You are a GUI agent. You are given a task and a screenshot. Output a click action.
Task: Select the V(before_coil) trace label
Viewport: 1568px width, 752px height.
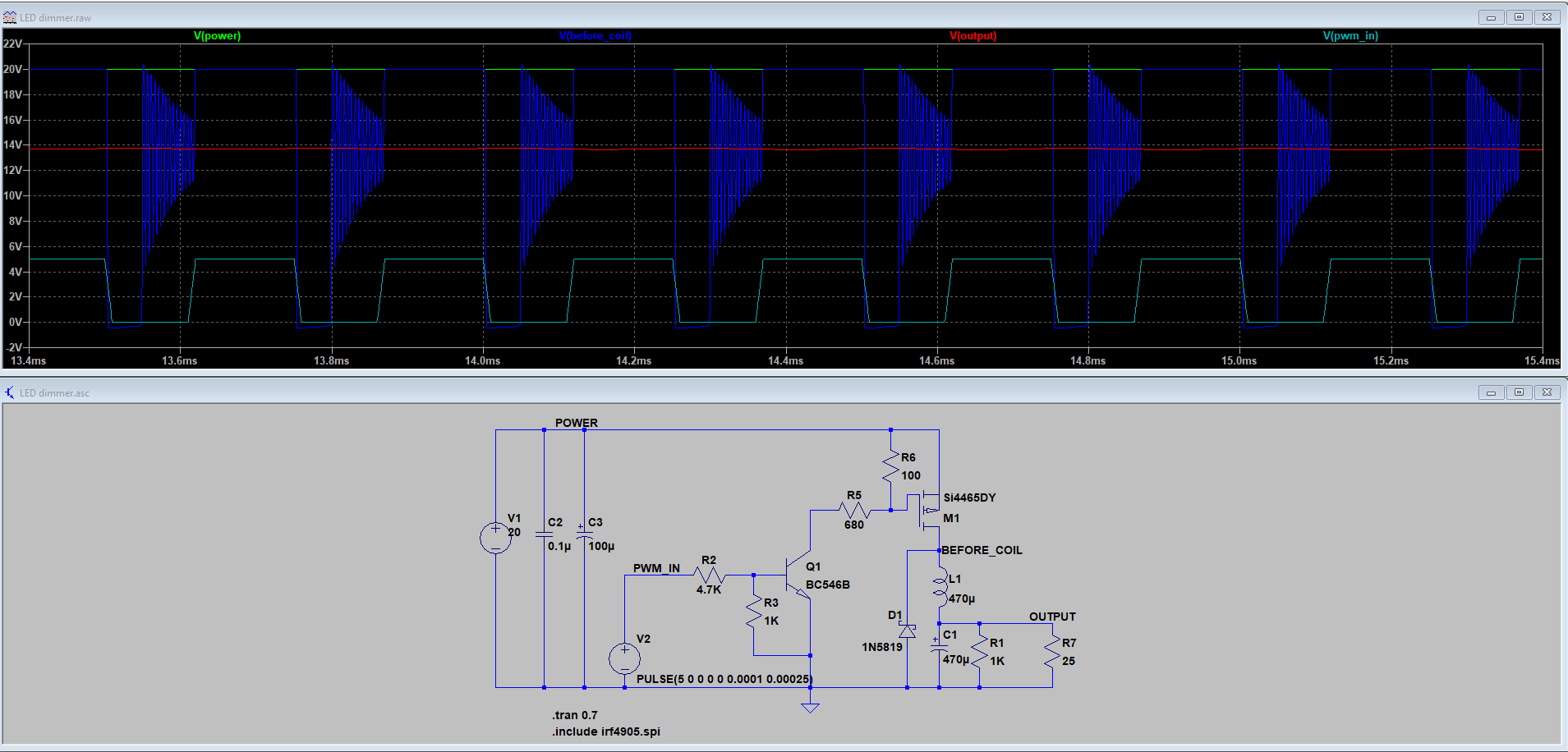pos(595,36)
